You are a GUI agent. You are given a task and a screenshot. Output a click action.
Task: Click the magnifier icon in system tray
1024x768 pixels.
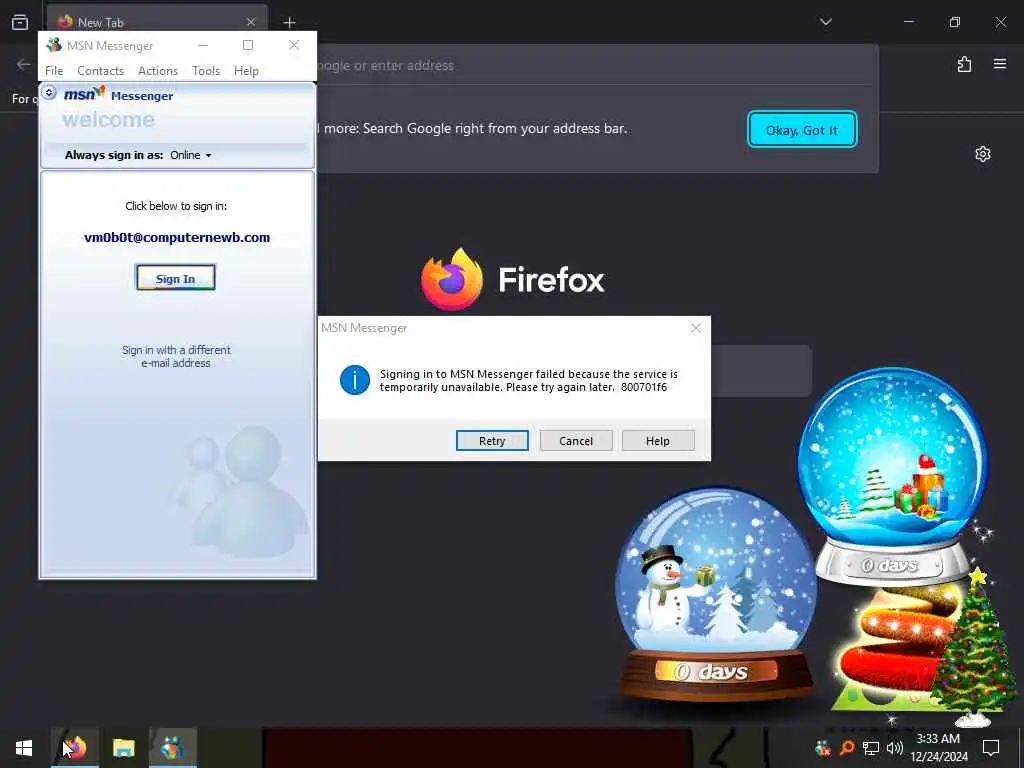click(847, 748)
